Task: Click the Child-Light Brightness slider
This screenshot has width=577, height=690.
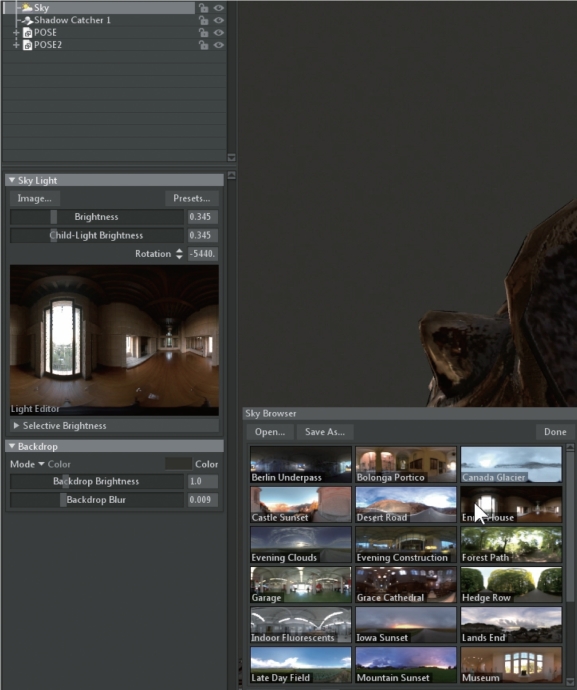Action: click(96, 235)
